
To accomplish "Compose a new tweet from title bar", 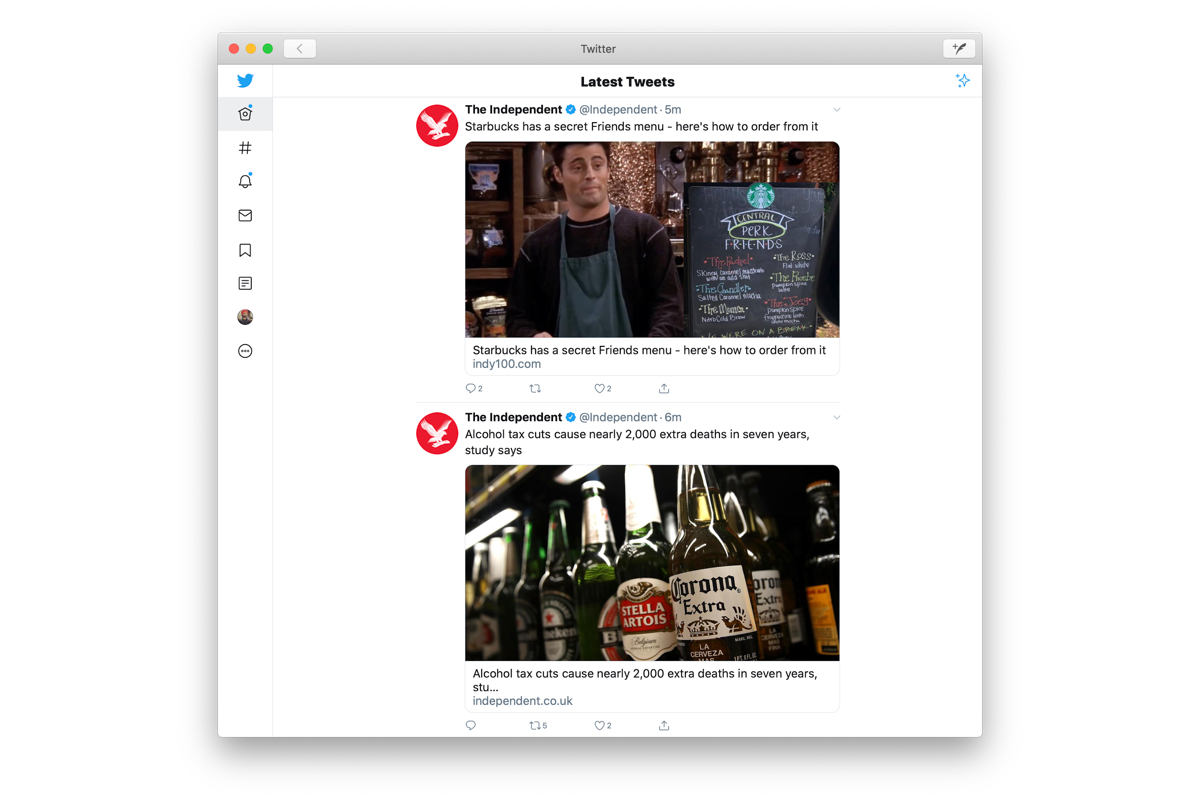I will coord(959,48).
